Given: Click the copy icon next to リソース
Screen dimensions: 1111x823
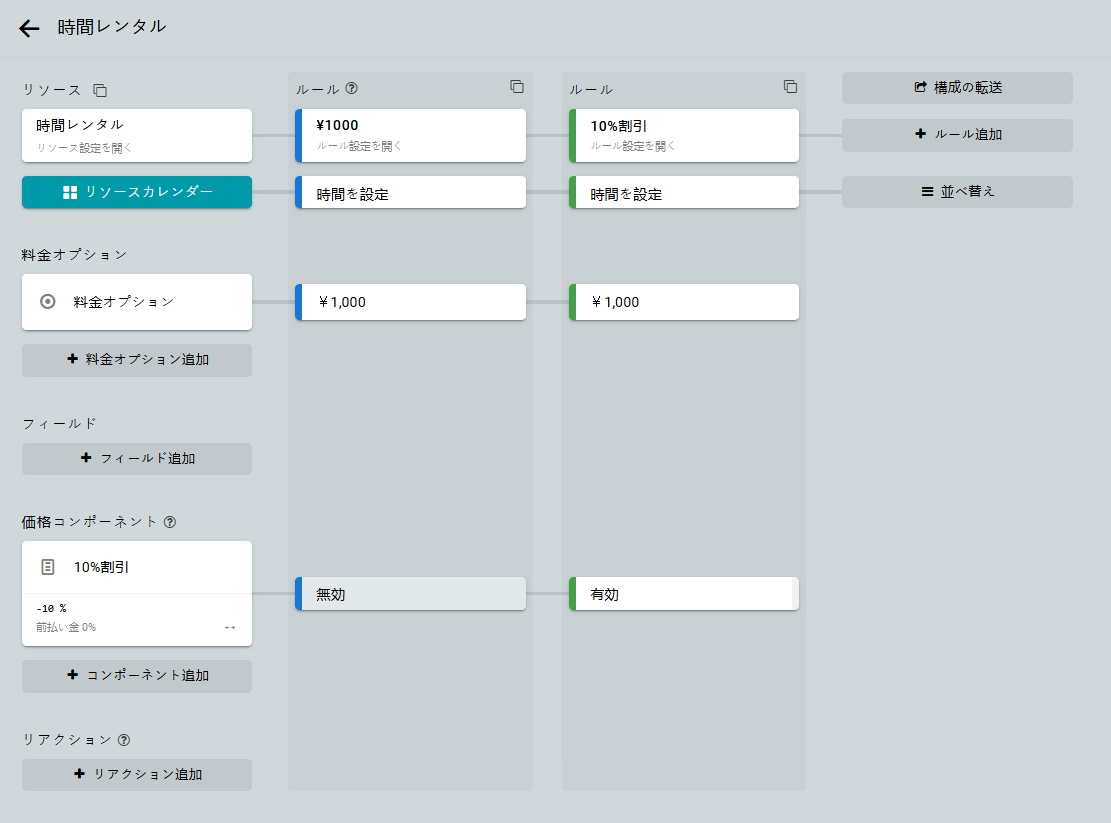Looking at the screenshot, I should 100,90.
